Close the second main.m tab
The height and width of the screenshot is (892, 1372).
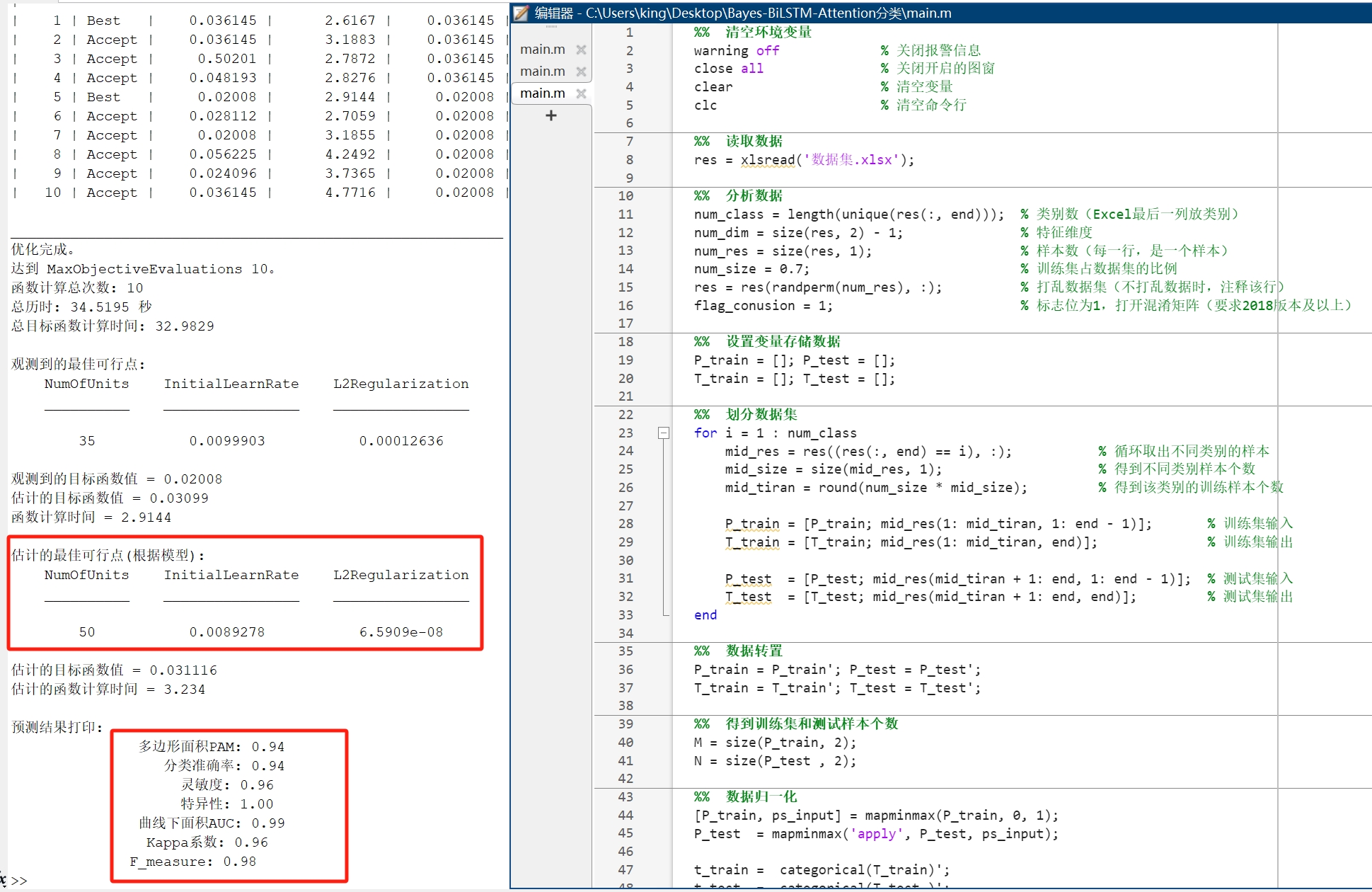581,71
